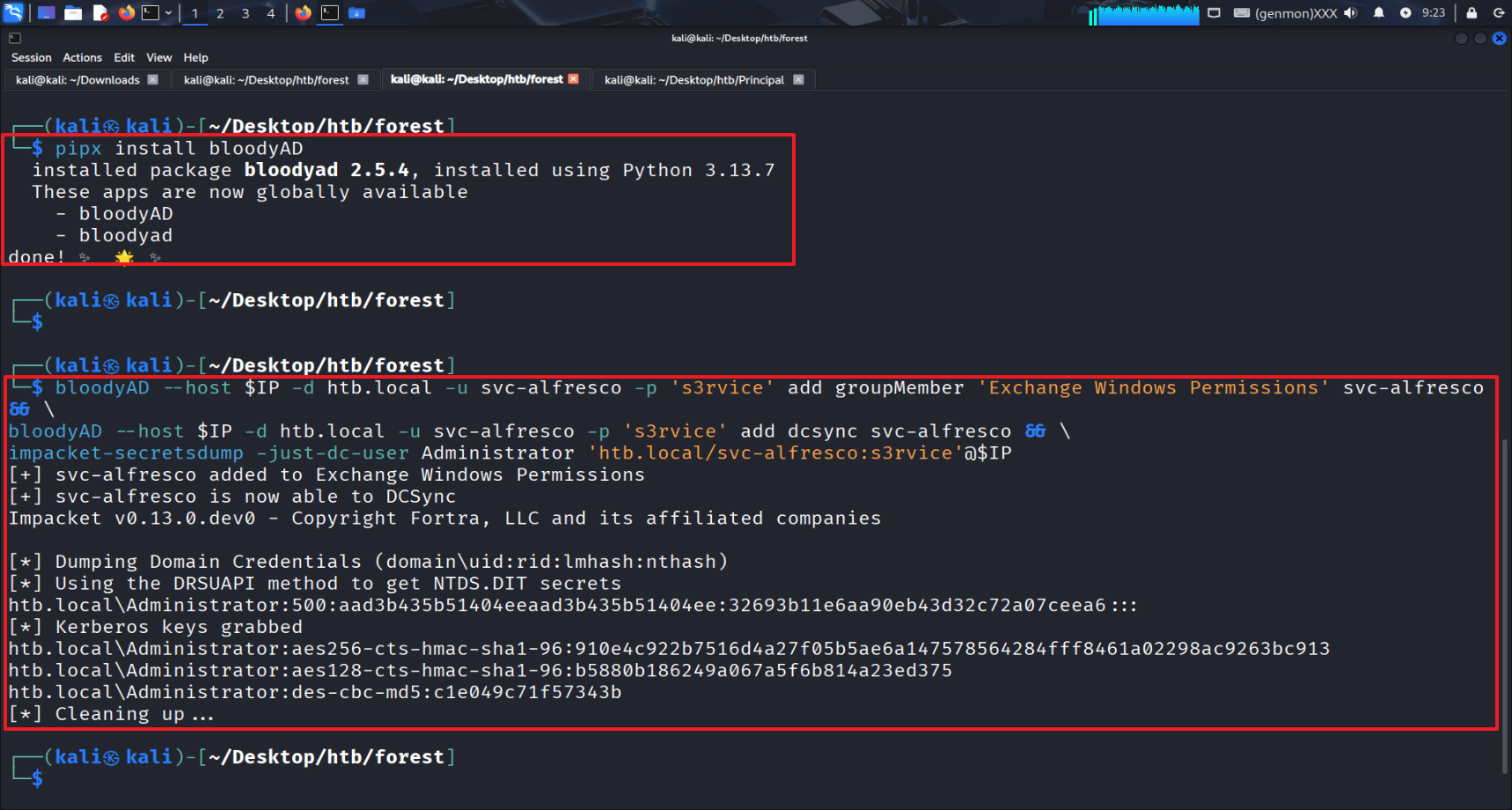Viewport: 1512px width, 810px height.
Task: Open the Help menu
Action: 195,57
